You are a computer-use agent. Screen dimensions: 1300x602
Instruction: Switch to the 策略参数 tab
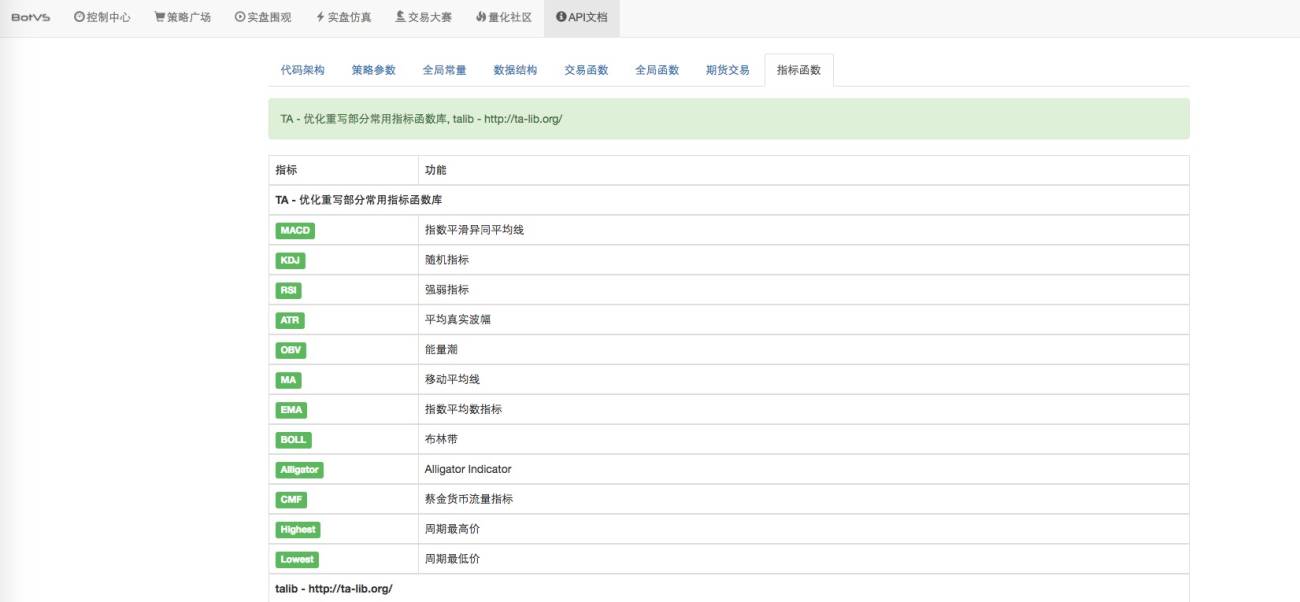374,70
